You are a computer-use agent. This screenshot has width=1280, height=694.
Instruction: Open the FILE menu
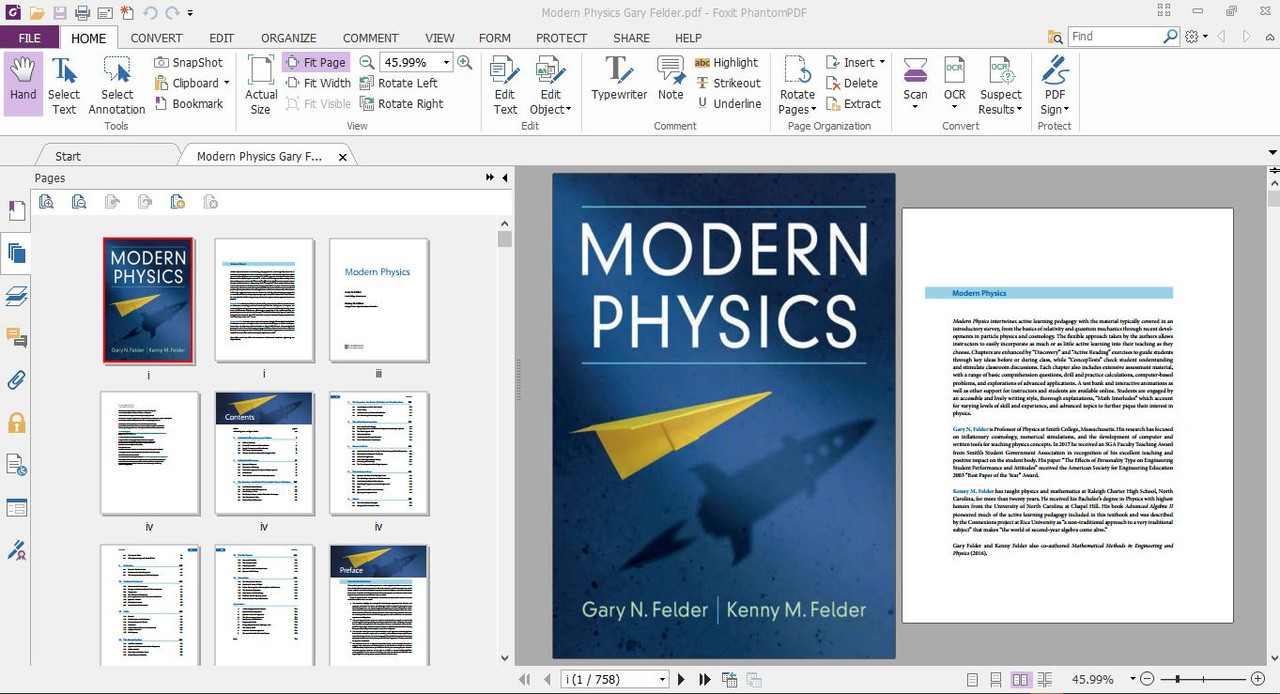click(29, 38)
